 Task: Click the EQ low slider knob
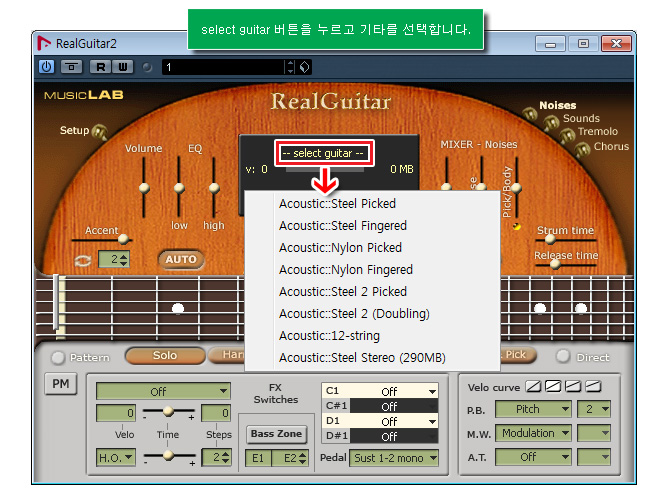click(x=179, y=188)
